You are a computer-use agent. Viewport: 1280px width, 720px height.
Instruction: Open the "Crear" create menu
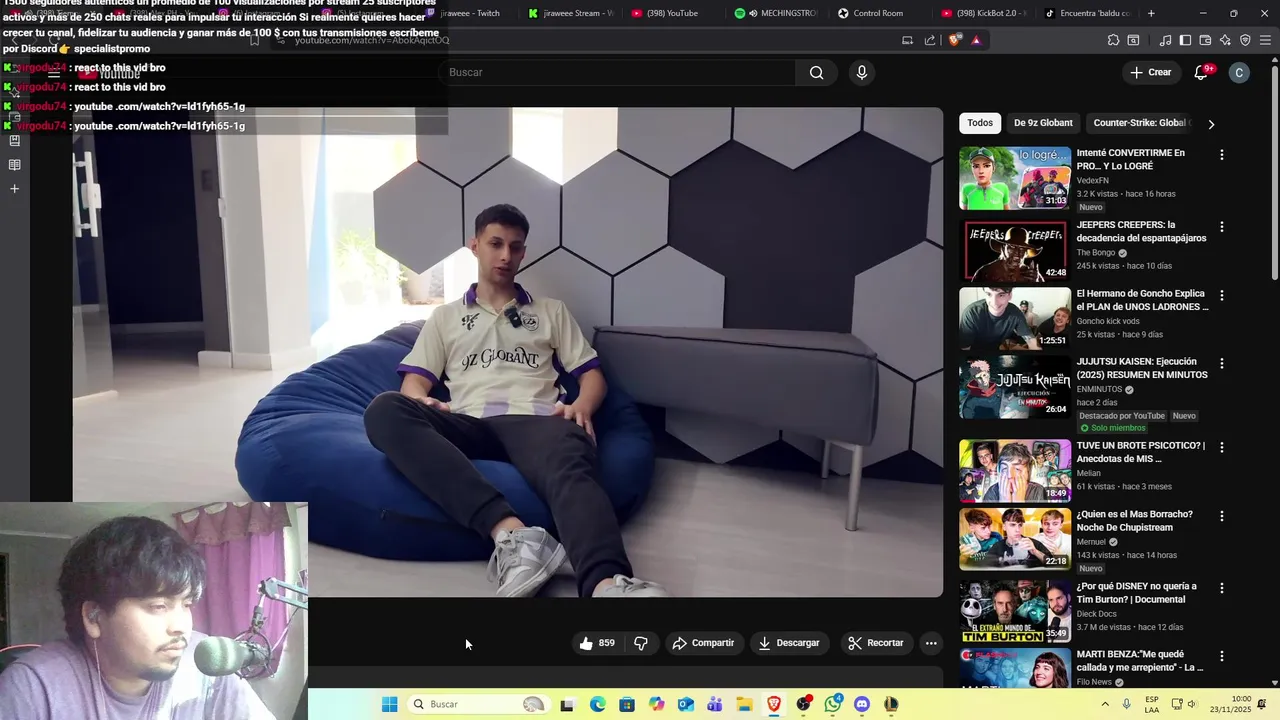tap(1150, 72)
